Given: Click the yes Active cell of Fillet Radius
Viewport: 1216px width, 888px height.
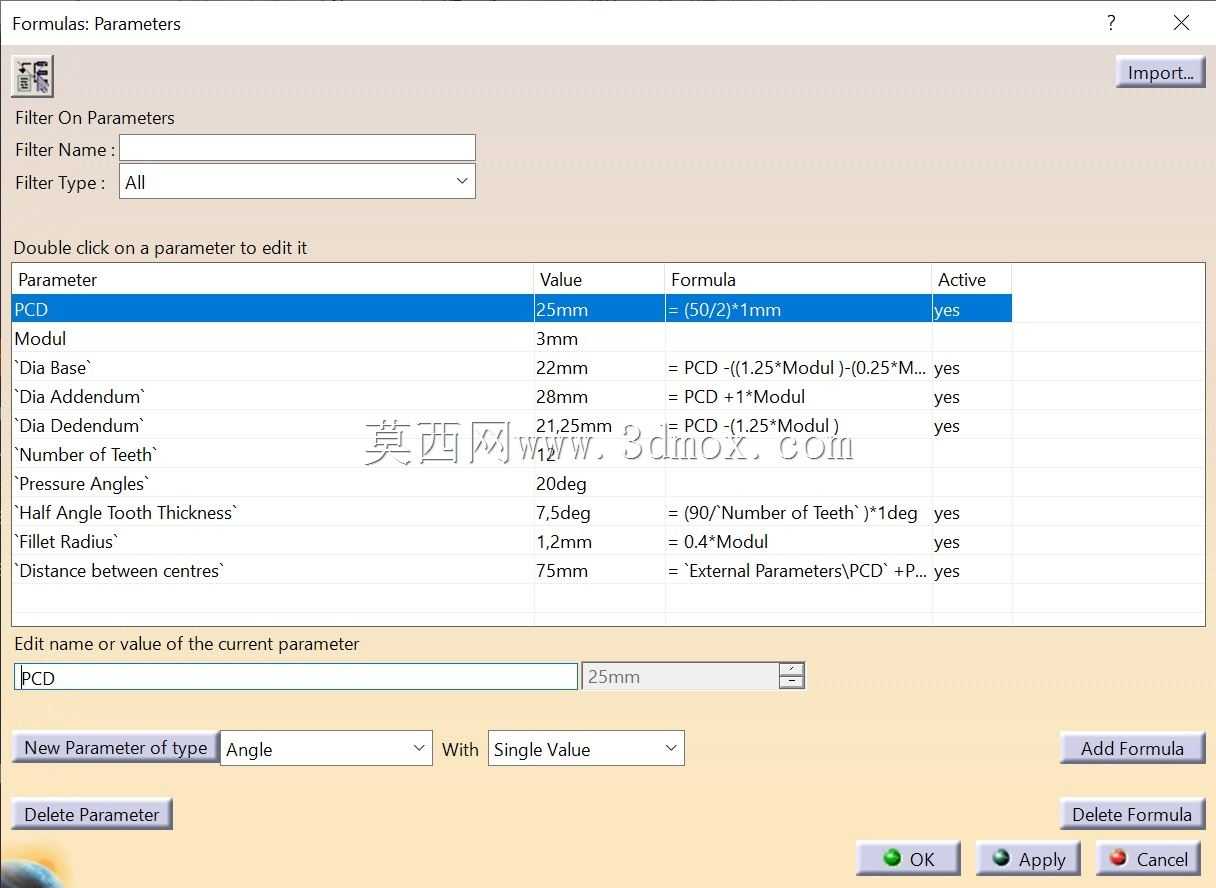Looking at the screenshot, I should point(947,541).
